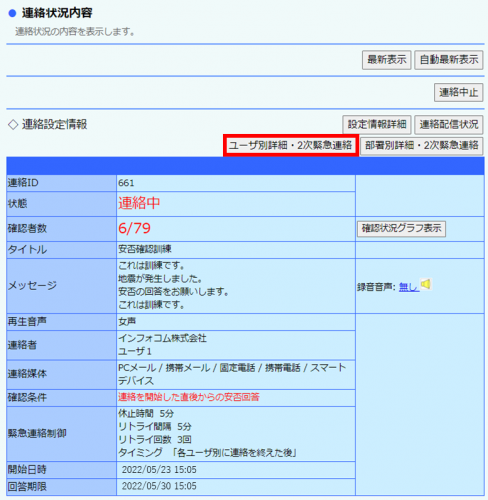
Task: Enable 自動最新表示 auto refresh
Action: (x=449, y=60)
